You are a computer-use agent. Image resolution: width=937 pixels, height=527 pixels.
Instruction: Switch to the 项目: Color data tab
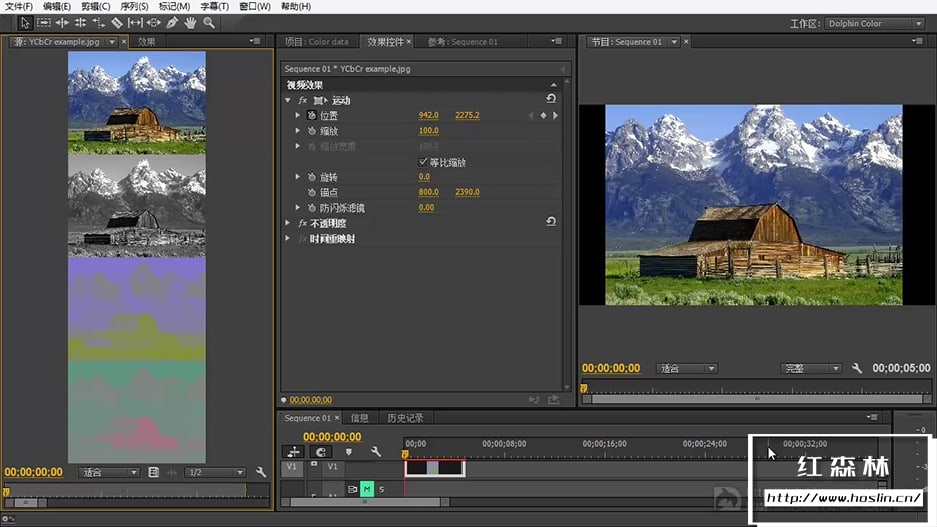pos(317,41)
